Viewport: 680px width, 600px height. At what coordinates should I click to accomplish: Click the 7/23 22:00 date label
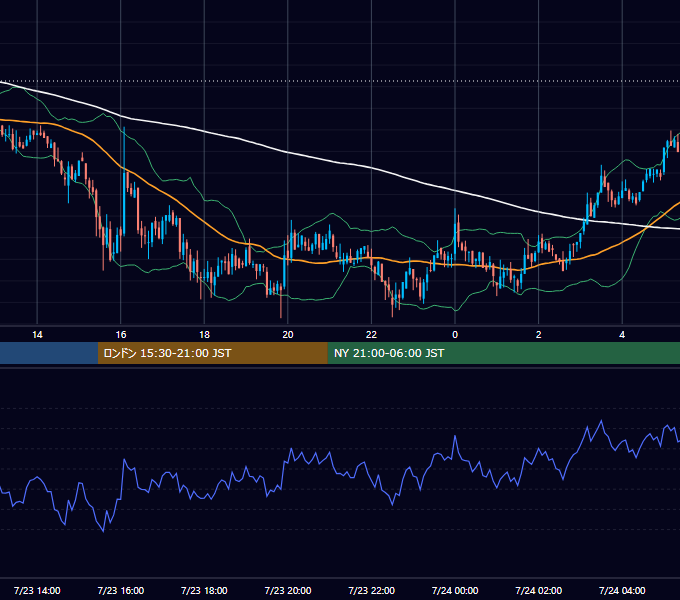click(371, 590)
